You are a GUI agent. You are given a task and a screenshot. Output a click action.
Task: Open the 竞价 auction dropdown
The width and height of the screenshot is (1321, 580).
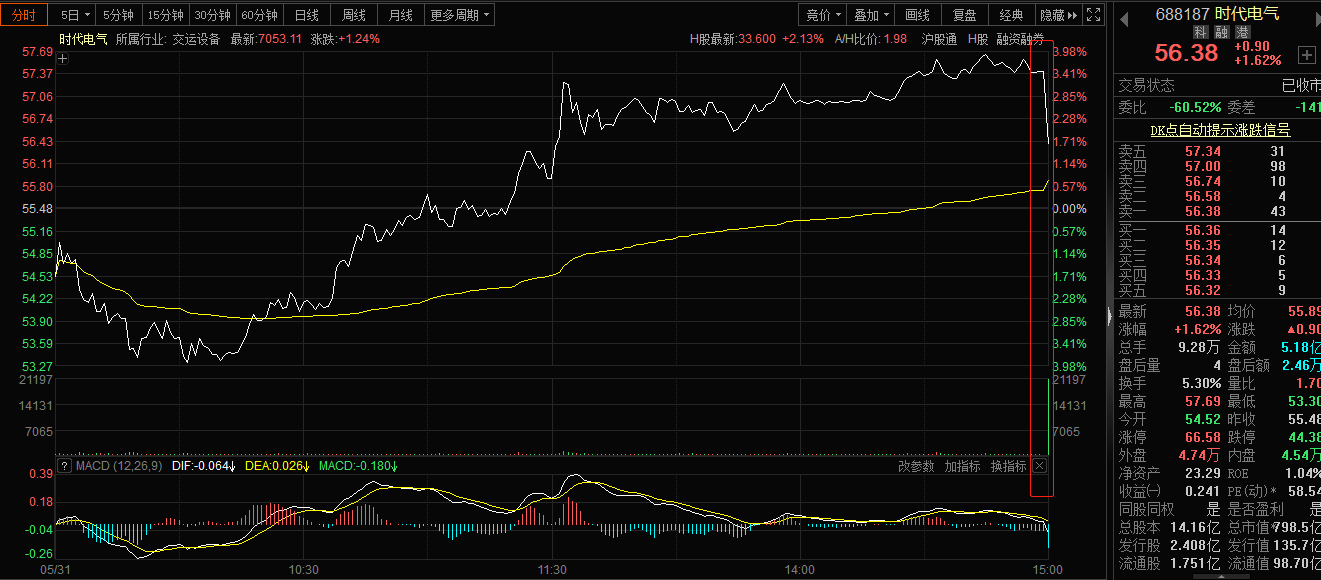[824, 15]
